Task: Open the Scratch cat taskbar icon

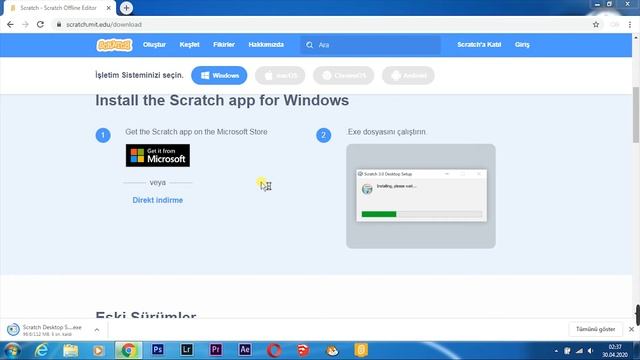Action: pos(332,350)
